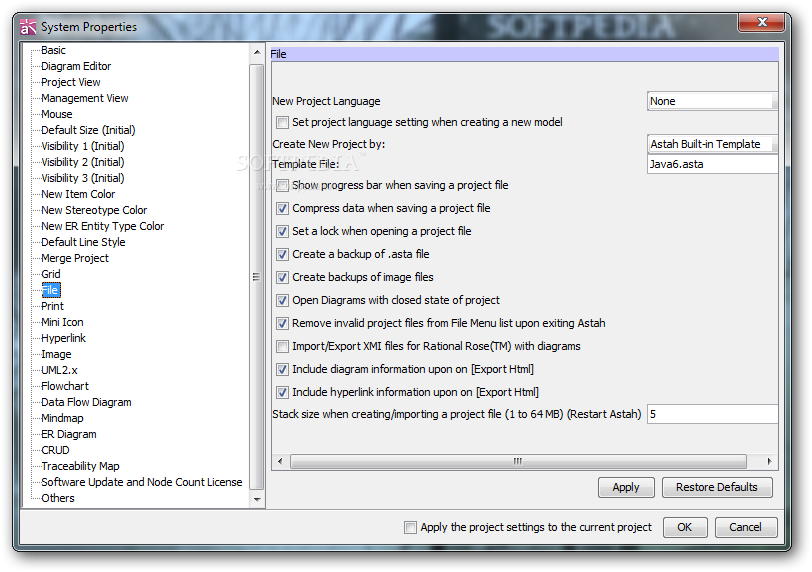Toggle Include diagram information upon Export Html
The width and height of the screenshot is (812, 572).
[x=282, y=370]
